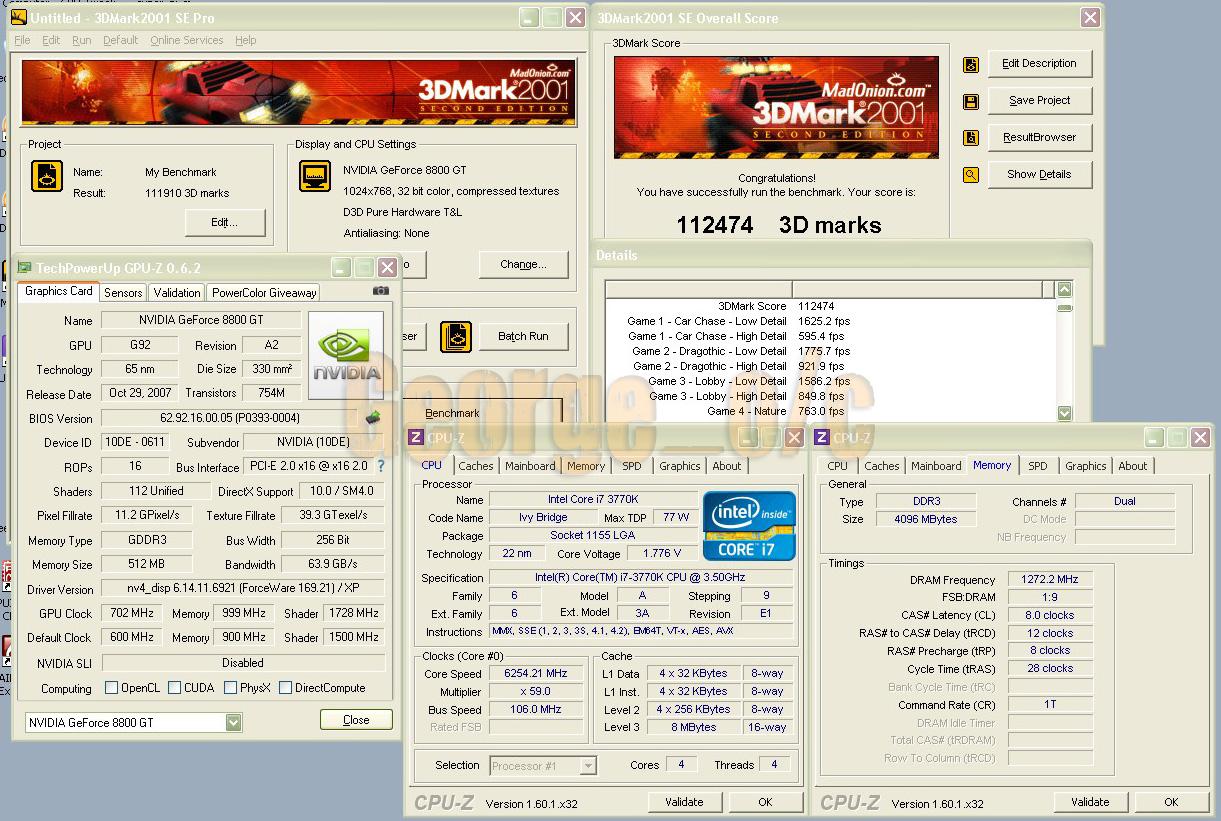Select the Graphics Card tab in GPU-Z
The height and width of the screenshot is (821, 1221).
(59, 291)
